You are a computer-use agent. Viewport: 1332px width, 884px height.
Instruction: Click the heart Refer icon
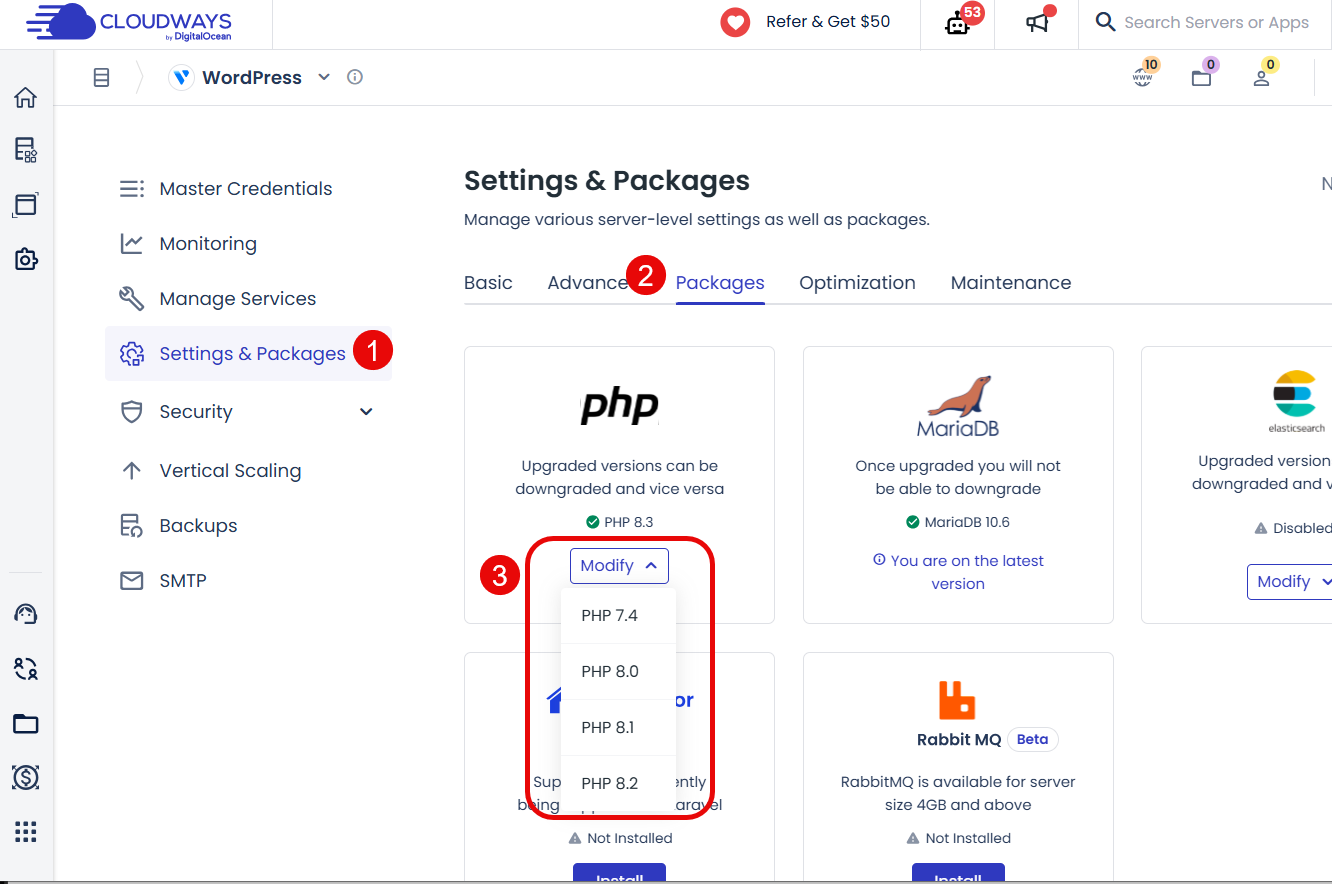pyautogui.click(x=735, y=22)
